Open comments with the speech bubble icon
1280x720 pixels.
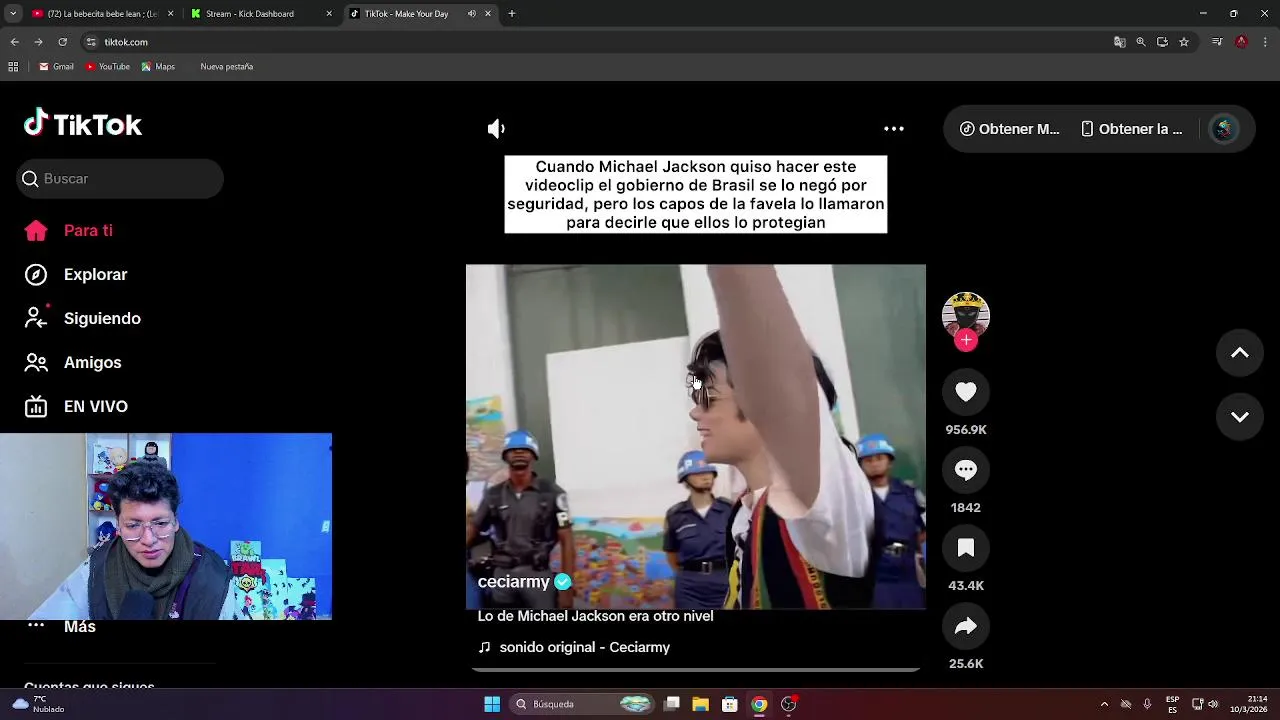(966, 470)
